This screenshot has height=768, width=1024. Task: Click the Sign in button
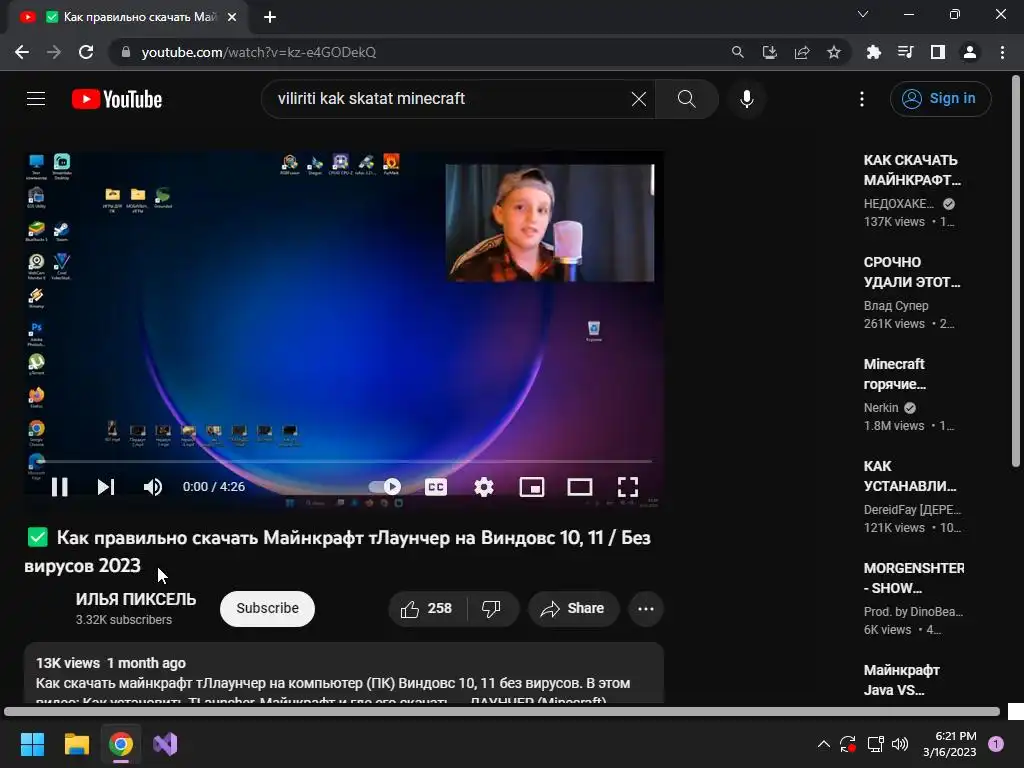(x=940, y=99)
